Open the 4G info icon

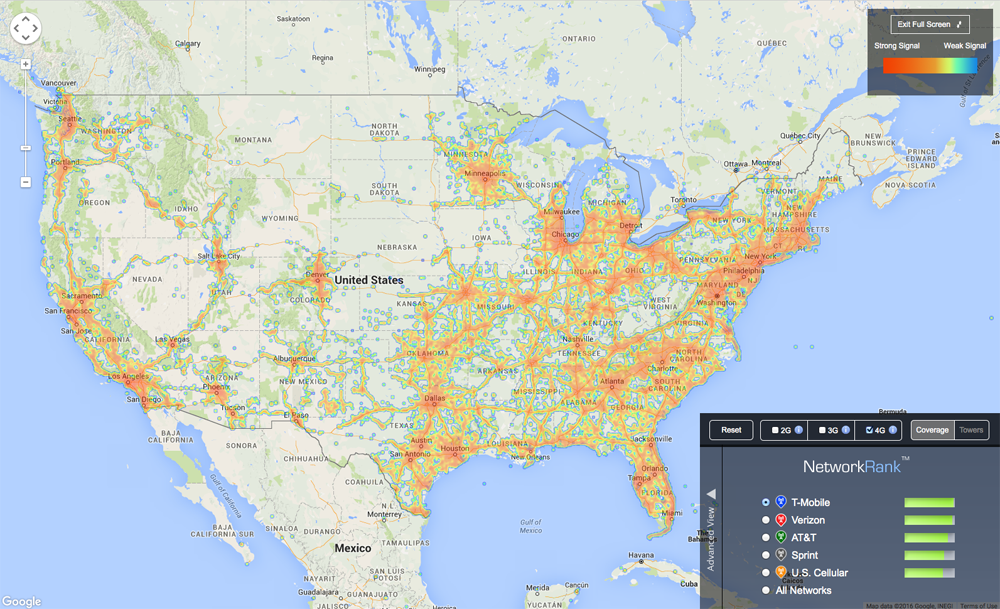tap(893, 430)
